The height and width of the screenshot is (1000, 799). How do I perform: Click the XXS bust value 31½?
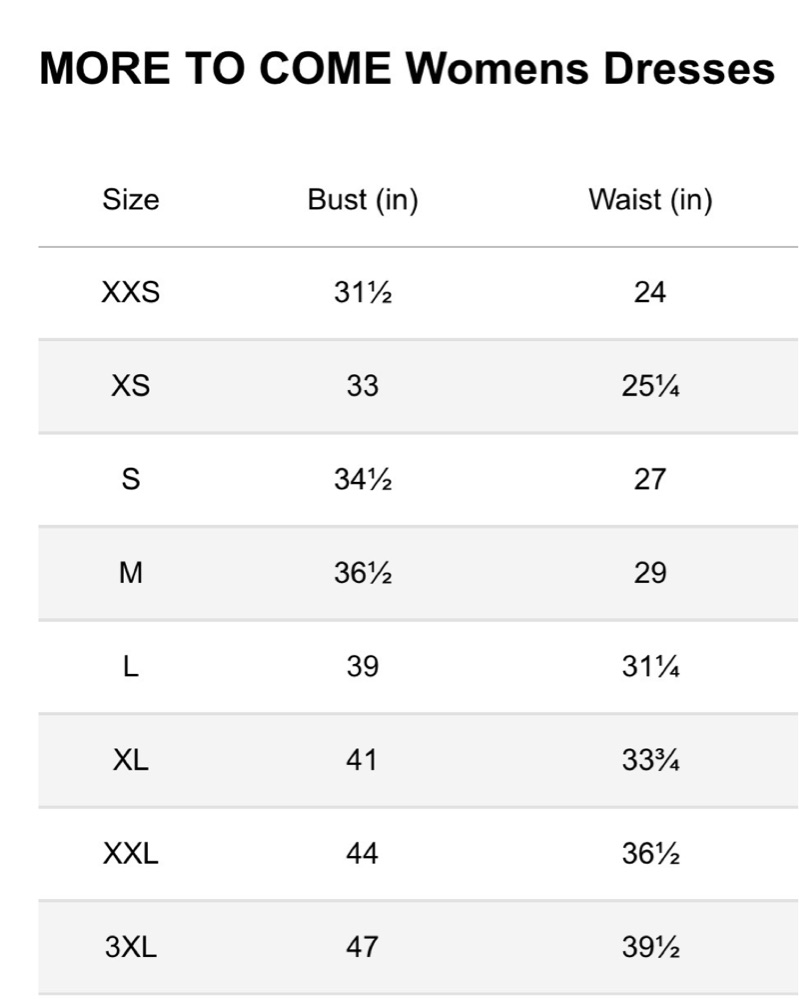click(363, 292)
